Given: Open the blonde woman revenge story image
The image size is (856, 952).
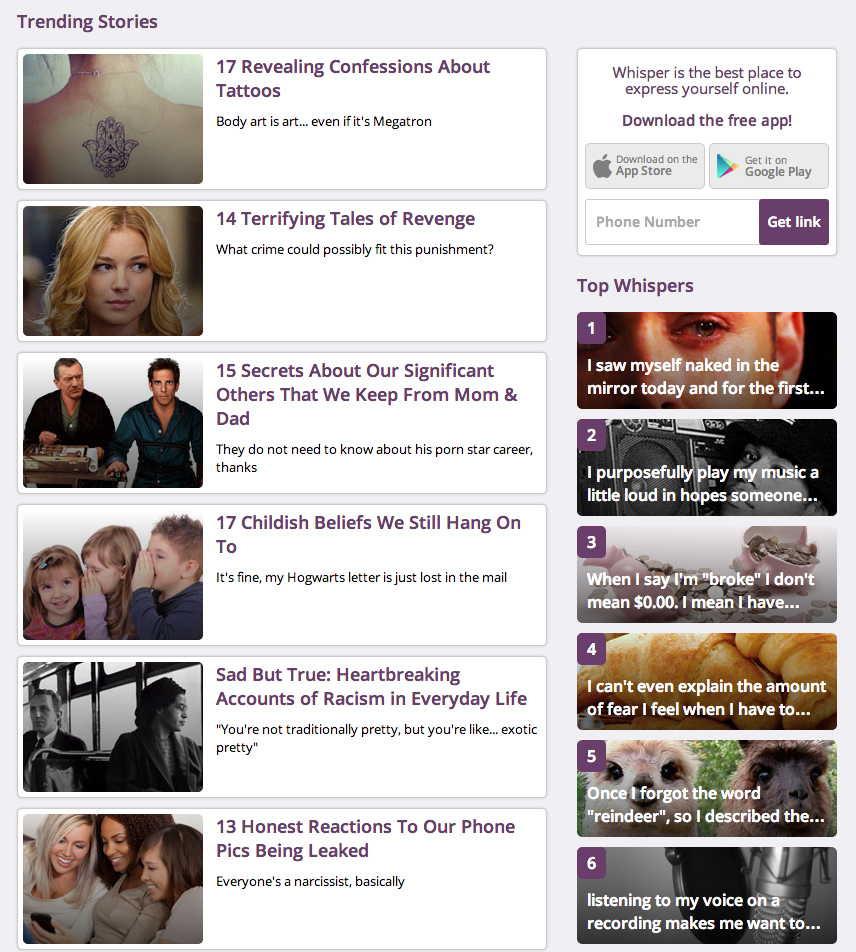Looking at the screenshot, I should [113, 271].
